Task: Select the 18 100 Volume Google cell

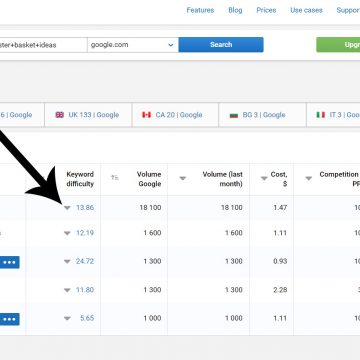Action: pyautogui.click(x=150, y=208)
